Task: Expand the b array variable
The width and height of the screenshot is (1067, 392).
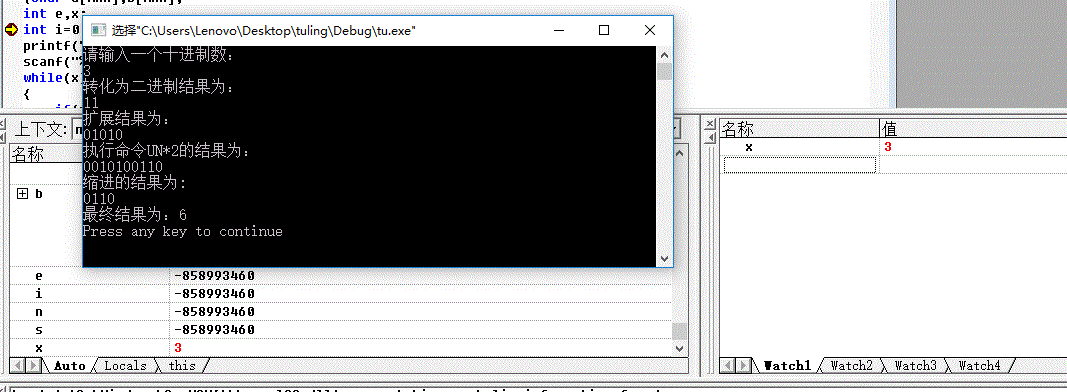Action: 22,194
